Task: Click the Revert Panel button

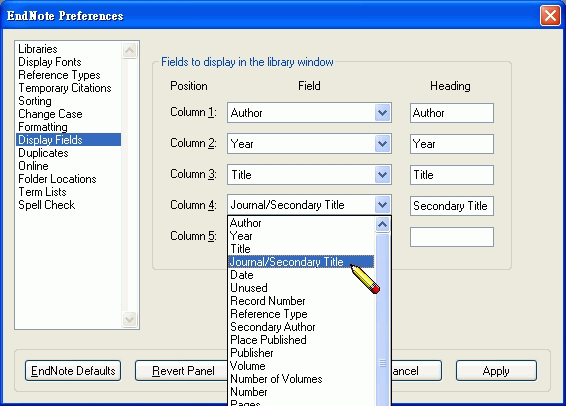Action: [x=182, y=371]
